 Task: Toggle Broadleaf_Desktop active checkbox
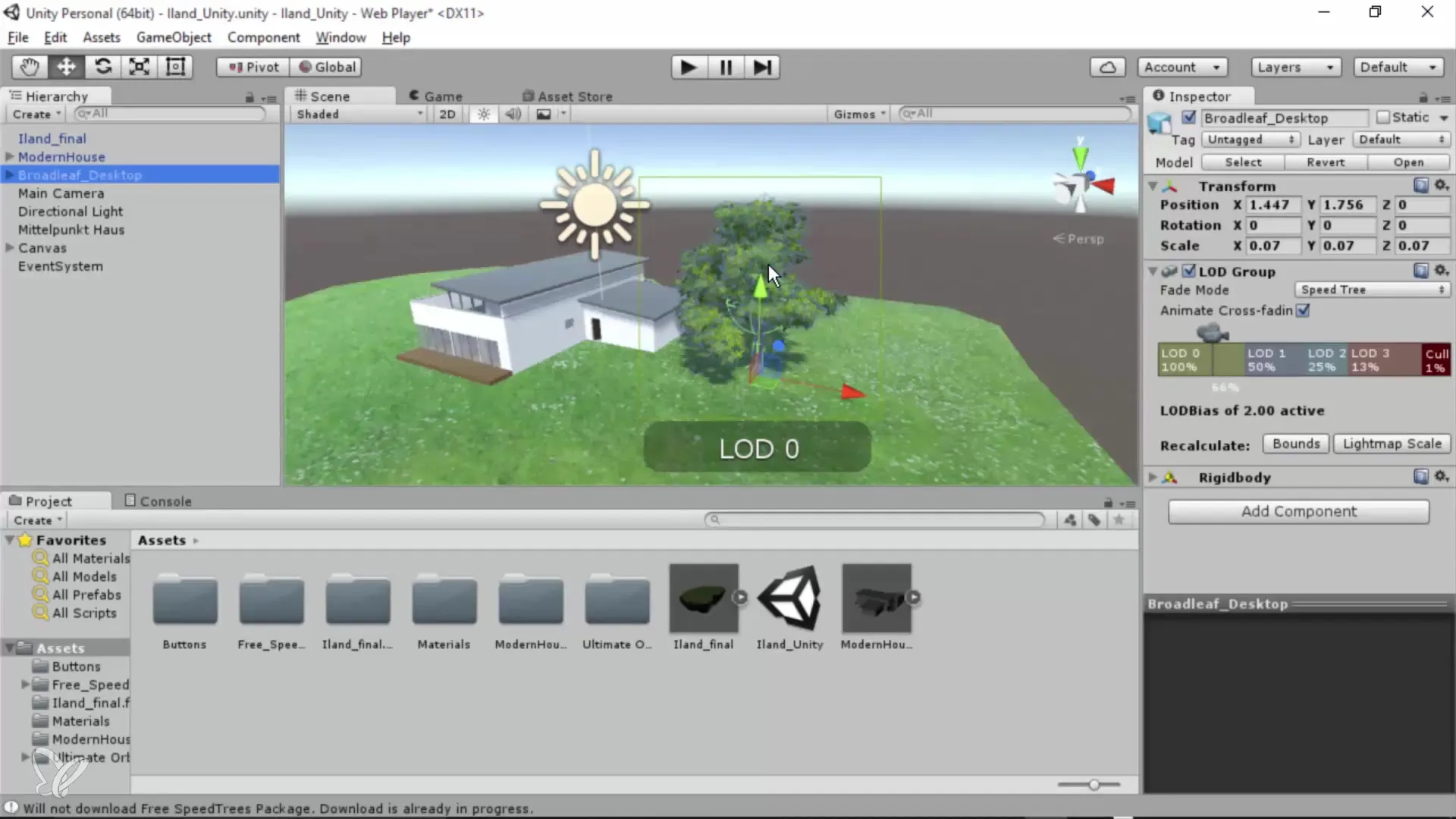pyautogui.click(x=1189, y=118)
